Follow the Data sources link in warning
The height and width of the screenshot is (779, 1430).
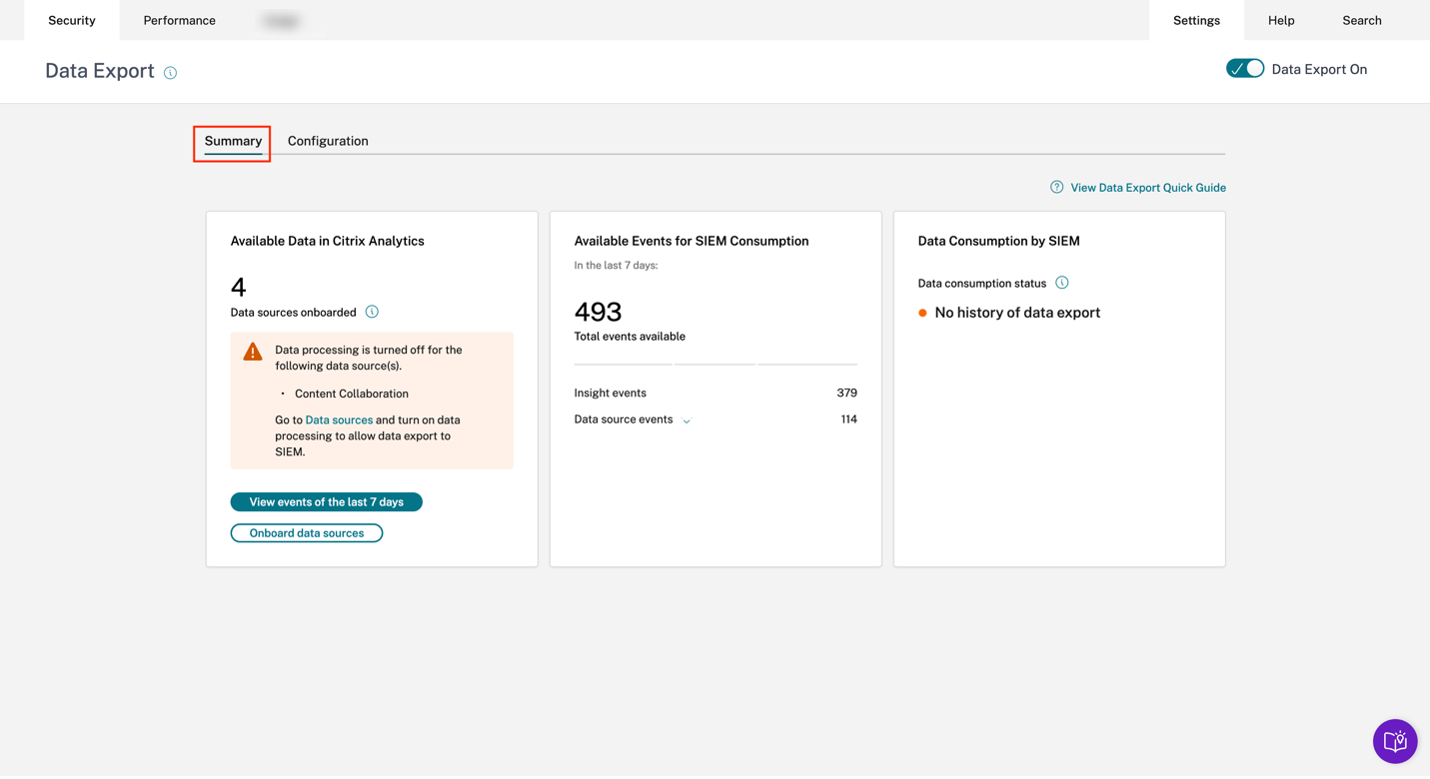tap(339, 420)
